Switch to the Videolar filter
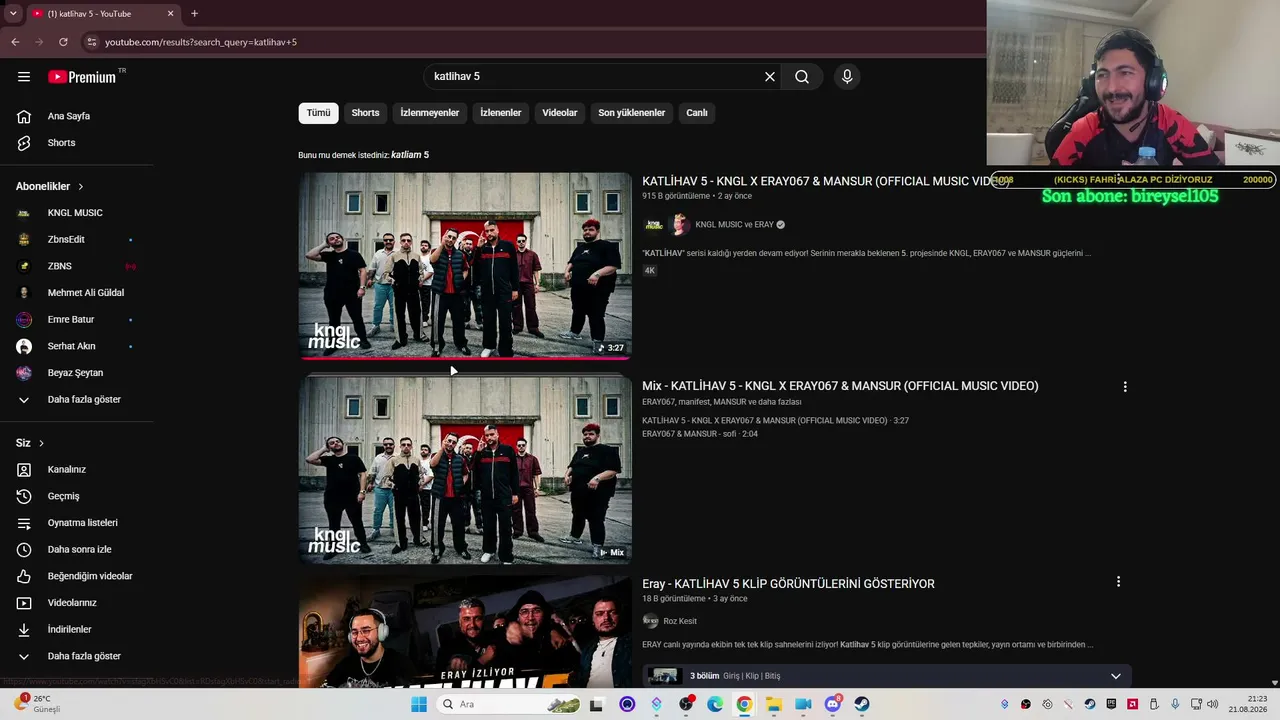Viewport: 1280px width, 720px height. click(x=560, y=113)
